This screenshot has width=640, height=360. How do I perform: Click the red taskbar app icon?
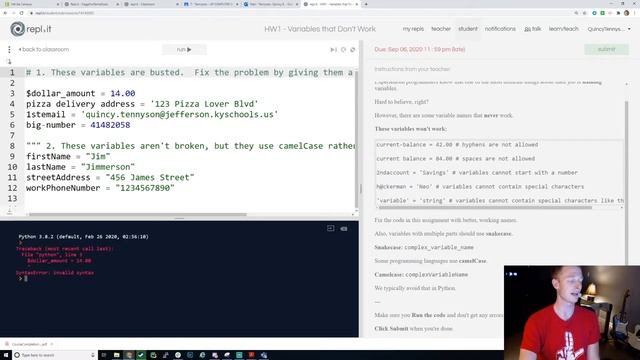click(x=251, y=355)
